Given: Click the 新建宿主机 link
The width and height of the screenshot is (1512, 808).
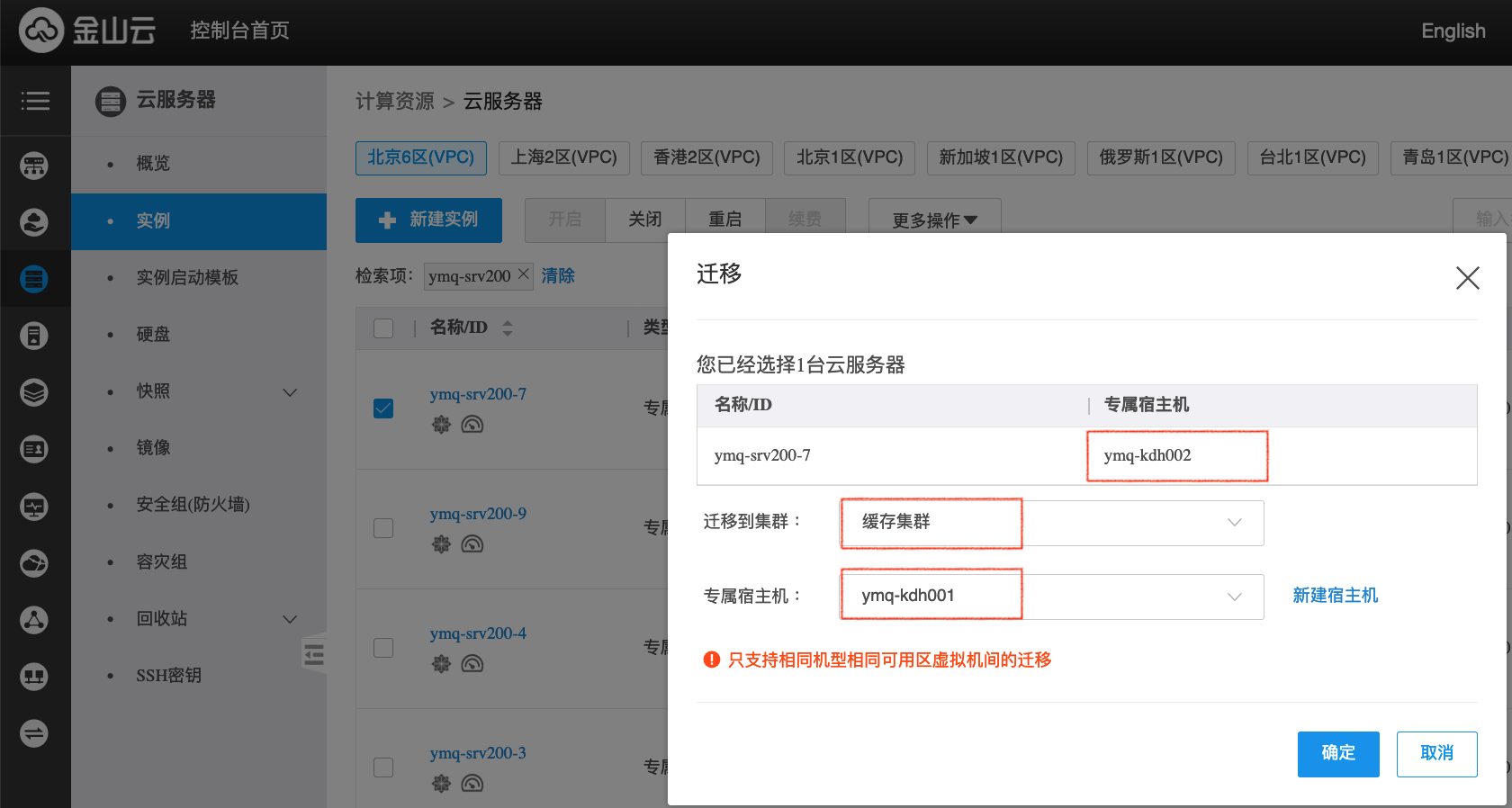Looking at the screenshot, I should coord(1335,596).
